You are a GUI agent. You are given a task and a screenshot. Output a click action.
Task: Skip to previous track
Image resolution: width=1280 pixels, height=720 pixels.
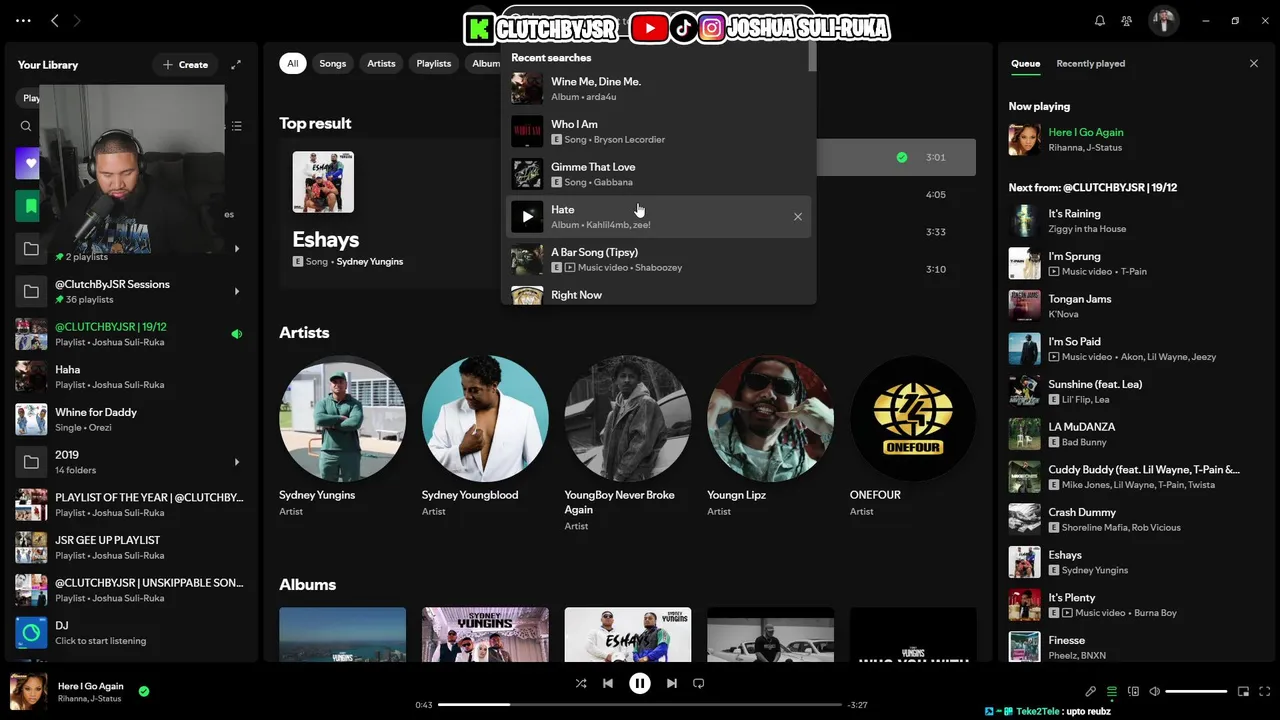click(x=608, y=683)
